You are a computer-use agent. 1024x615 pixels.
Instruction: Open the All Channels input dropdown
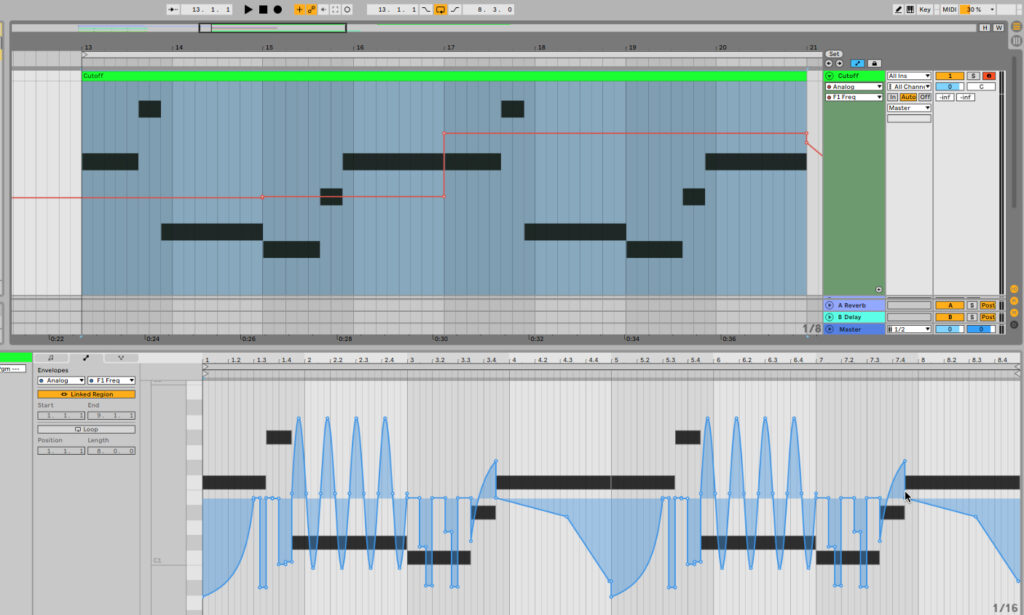(x=908, y=86)
